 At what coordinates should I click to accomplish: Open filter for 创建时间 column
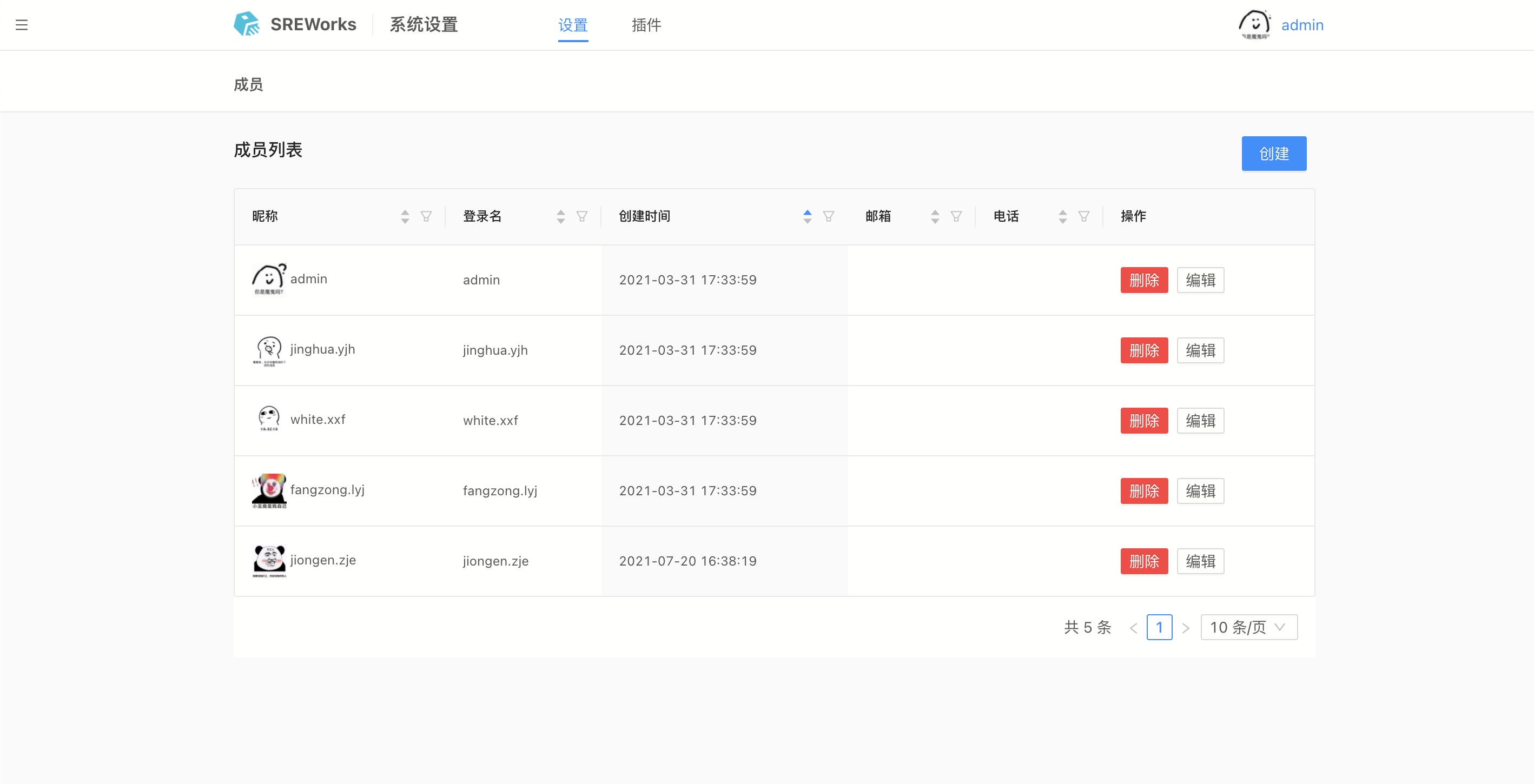pos(828,216)
